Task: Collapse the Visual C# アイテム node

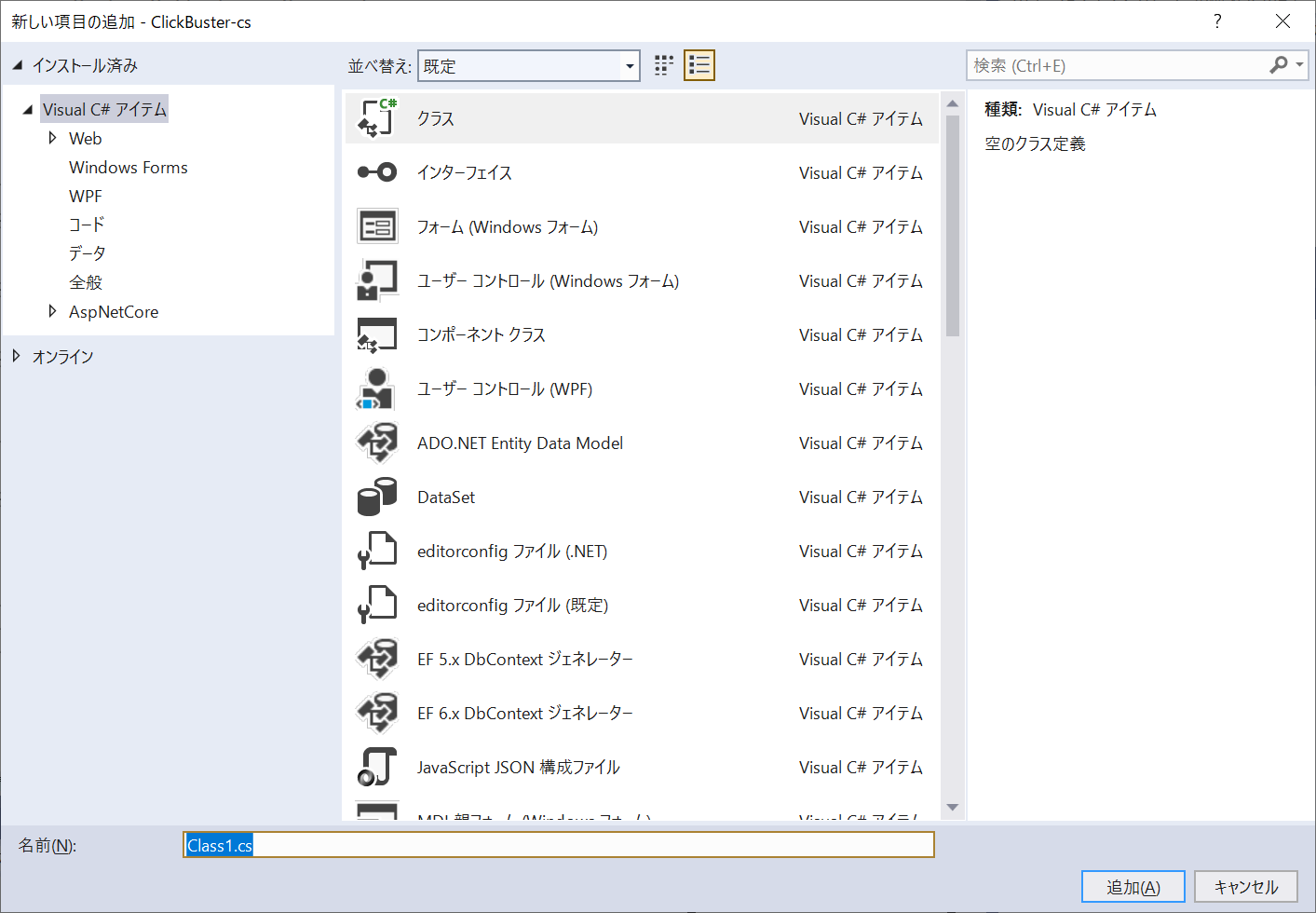Action: (28, 109)
